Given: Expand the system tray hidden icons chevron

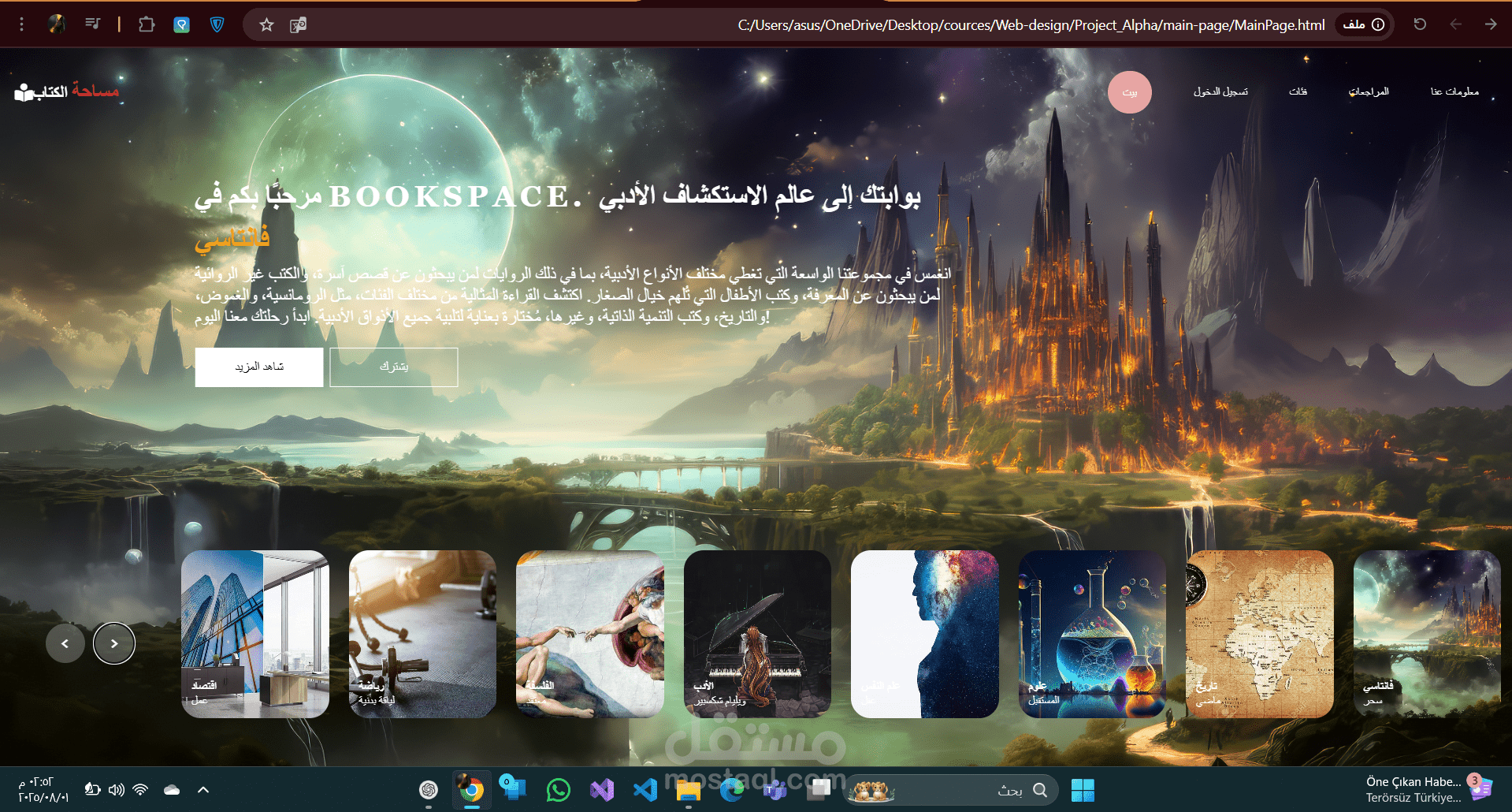Looking at the screenshot, I should [203, 789].
